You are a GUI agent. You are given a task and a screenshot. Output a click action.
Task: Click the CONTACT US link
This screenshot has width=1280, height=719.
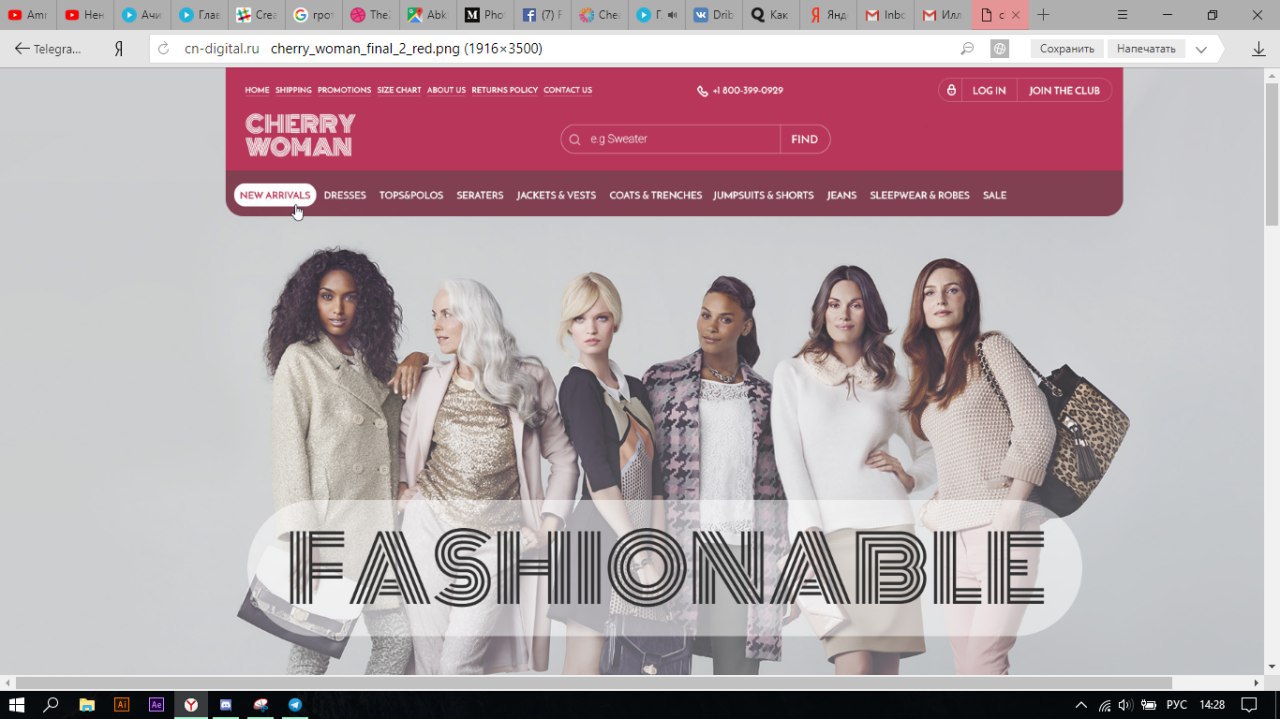click(568, 90)
